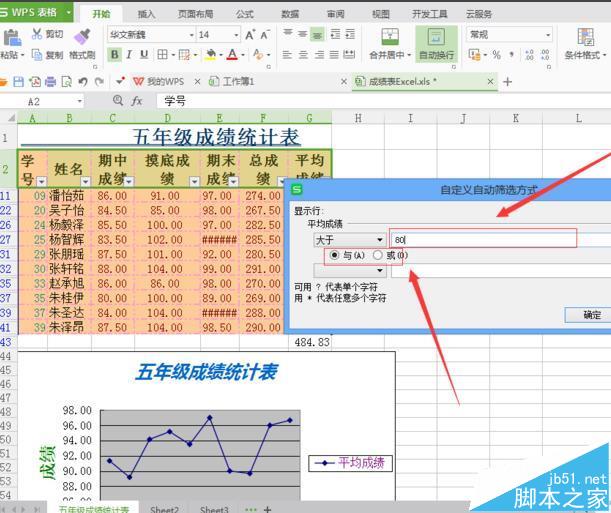Apply percent style format
This screenshot has height=513, width=611.
pos(496,55)
